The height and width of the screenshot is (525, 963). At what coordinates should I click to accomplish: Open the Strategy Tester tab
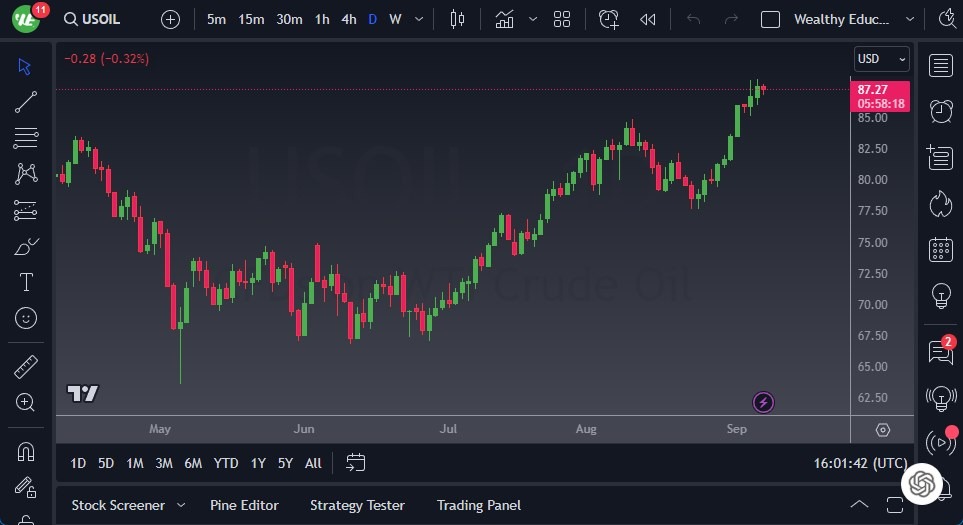coord(357,505)
